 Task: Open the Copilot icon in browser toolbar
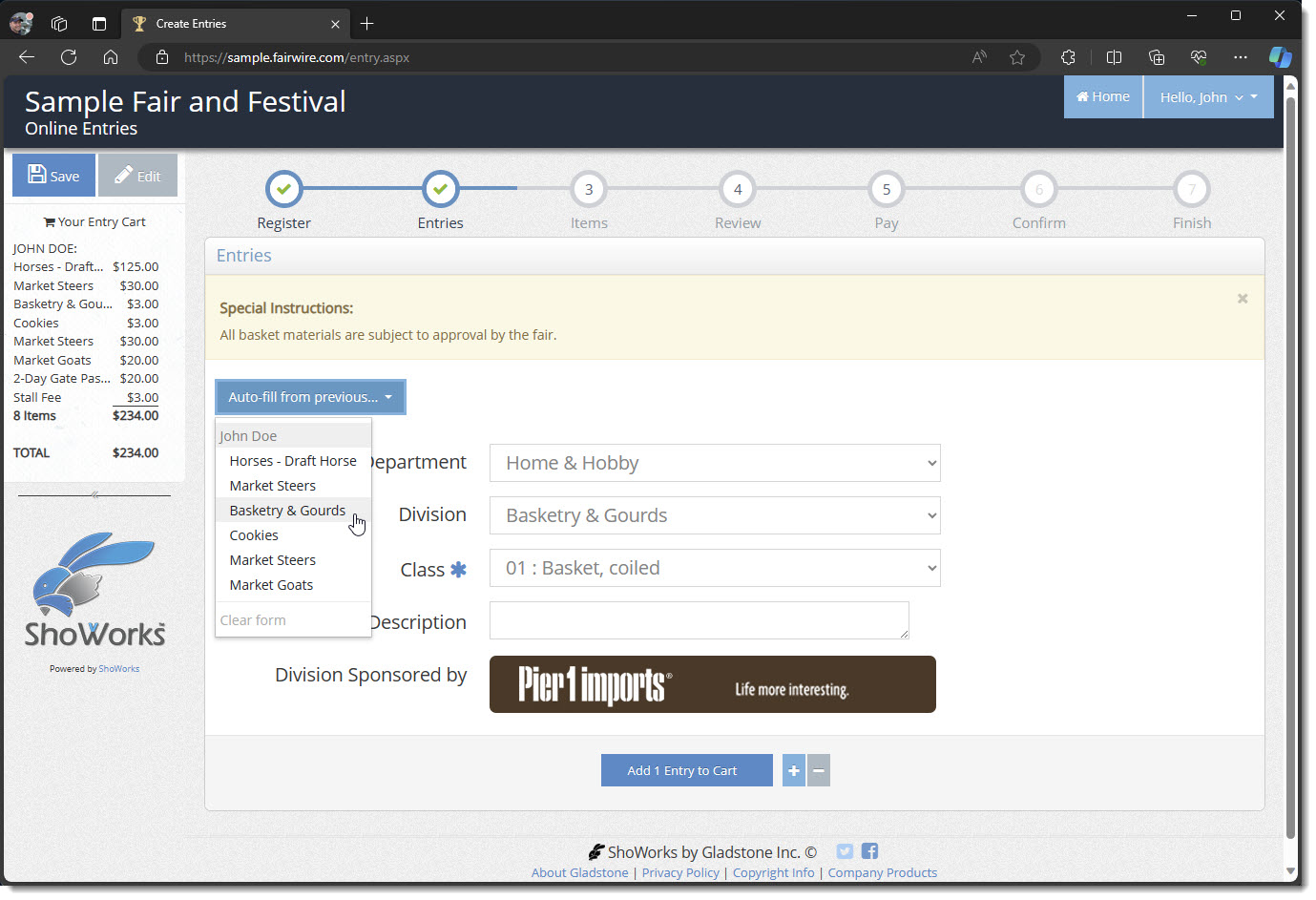[x=1280, y=57]
